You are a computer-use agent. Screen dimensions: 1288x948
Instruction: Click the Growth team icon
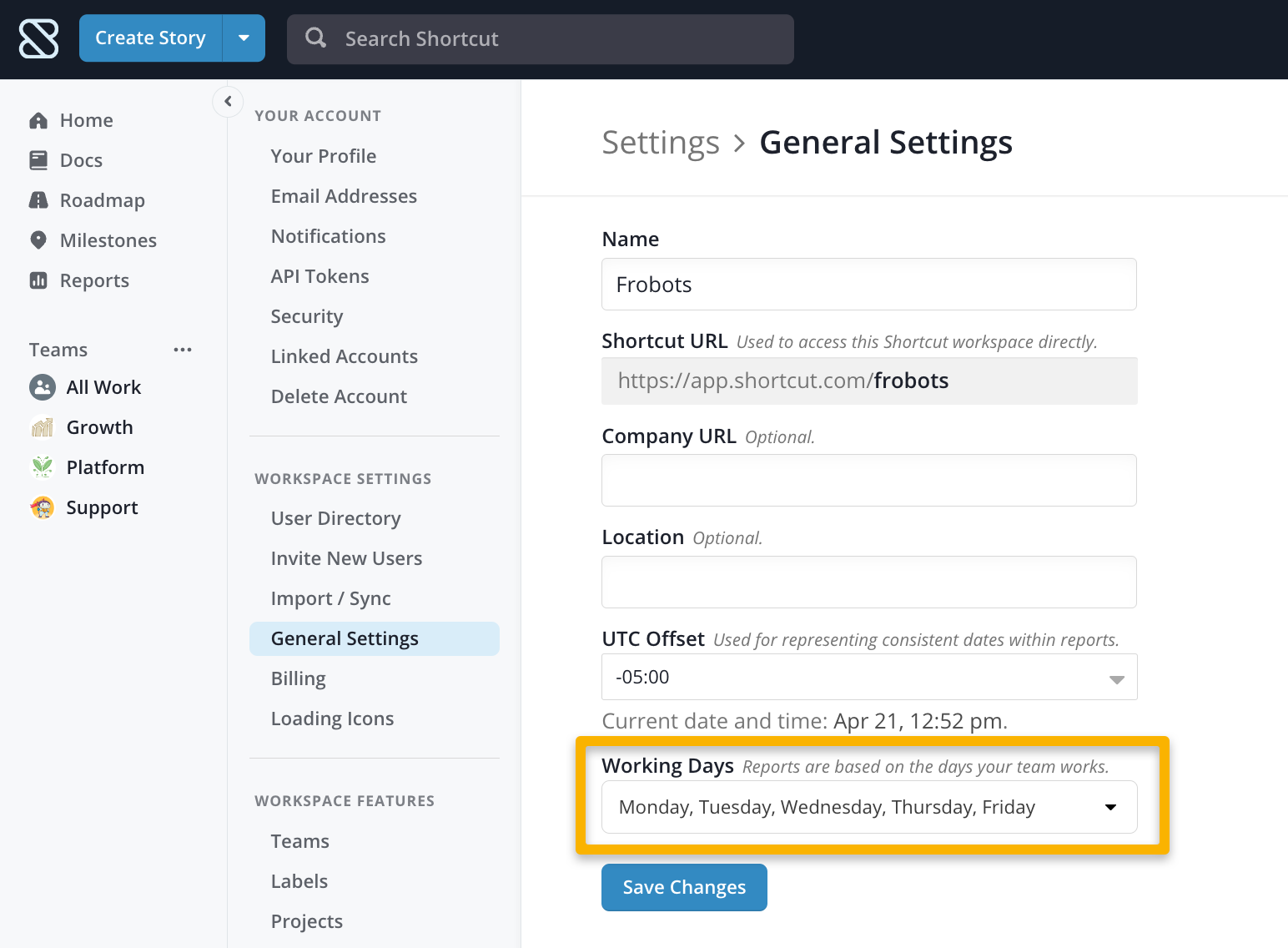pyautogui.click(x=43, y=427)
